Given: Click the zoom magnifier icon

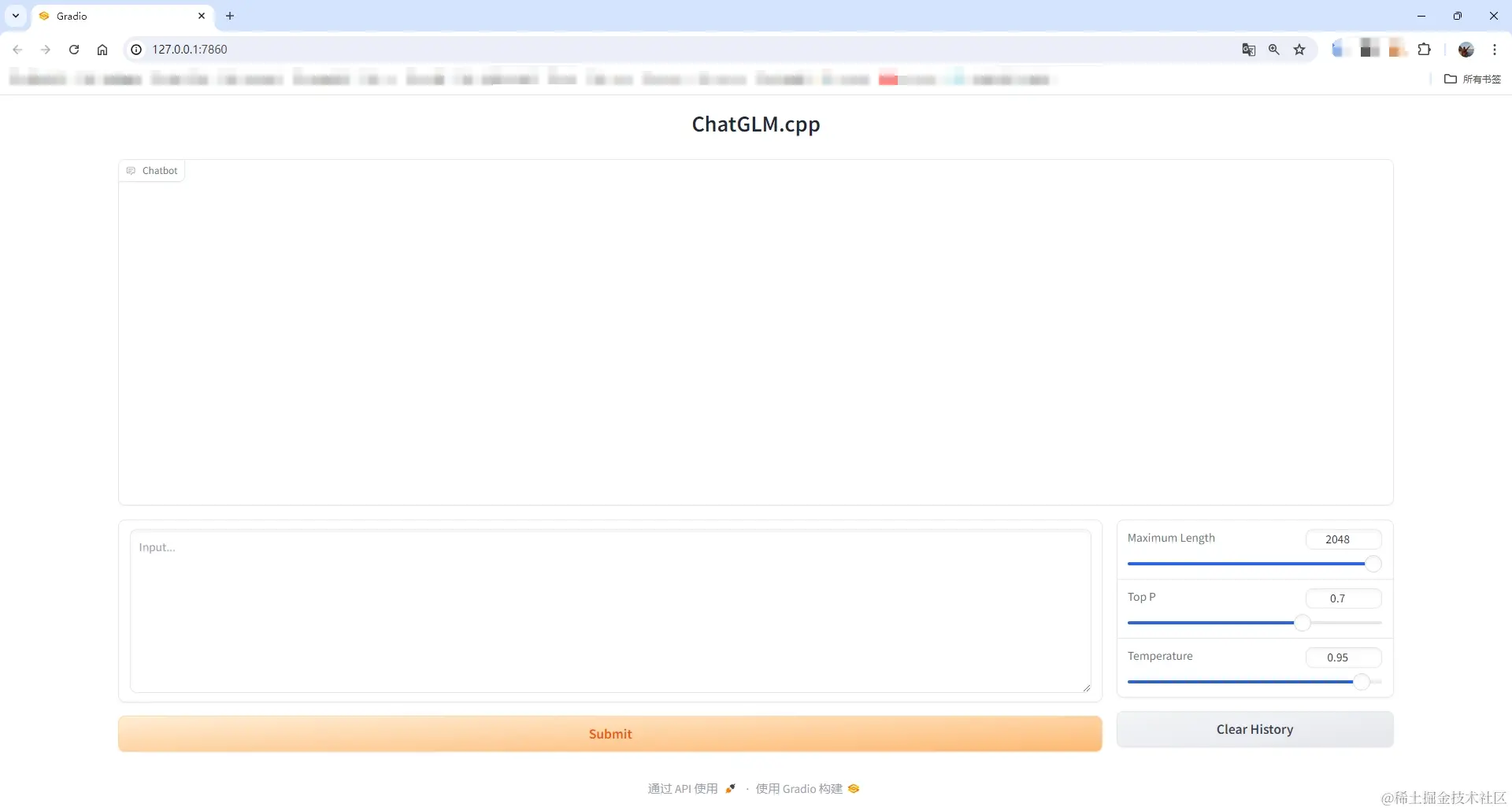Looking at the screenshot, I should [1274, 50].
